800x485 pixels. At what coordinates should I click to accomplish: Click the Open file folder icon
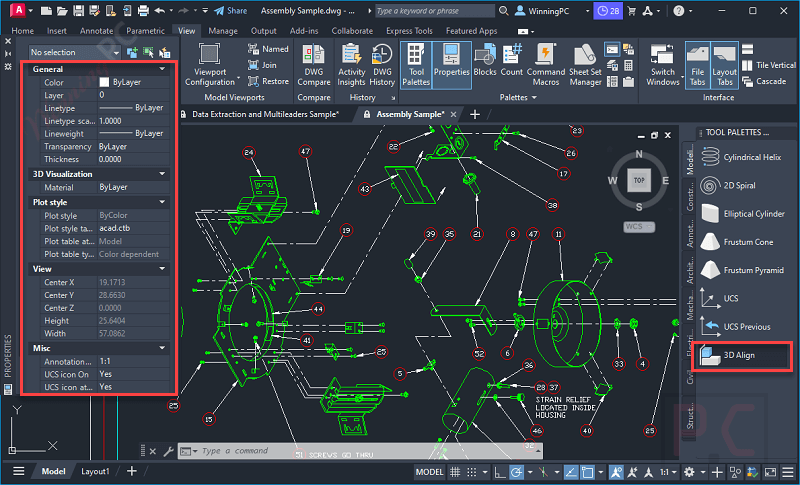point(62,11)
